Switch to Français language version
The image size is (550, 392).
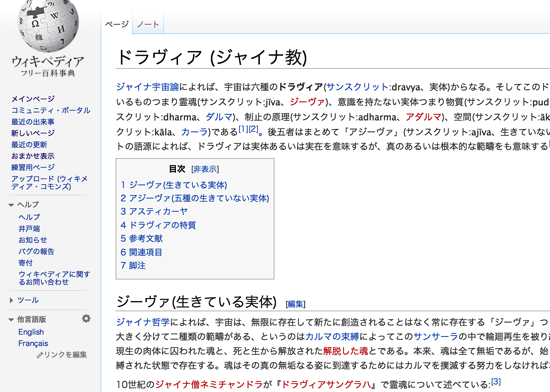[33, 343]
